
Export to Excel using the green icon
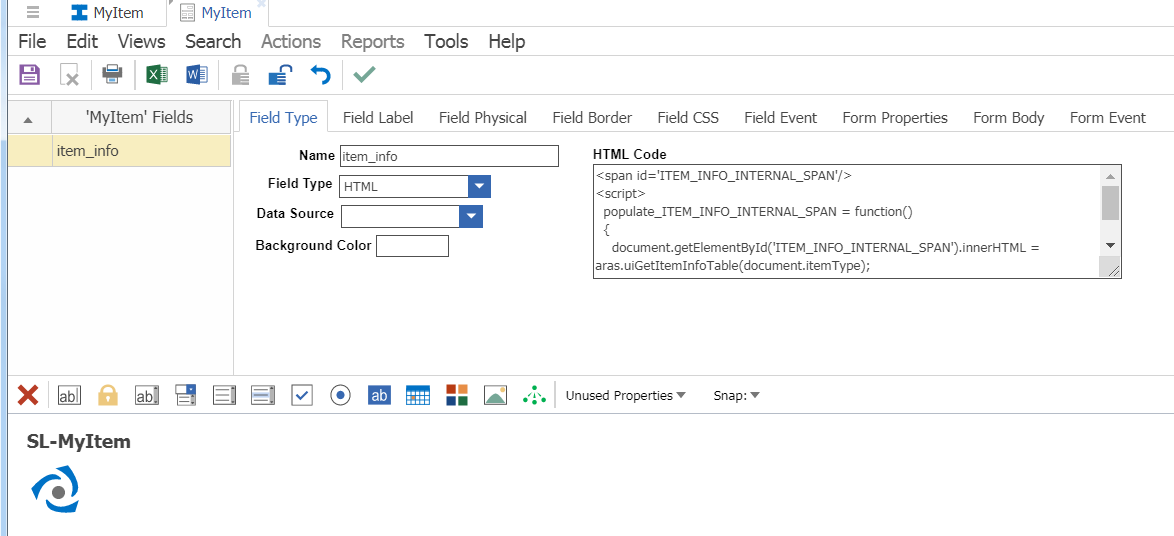point(156,75)
